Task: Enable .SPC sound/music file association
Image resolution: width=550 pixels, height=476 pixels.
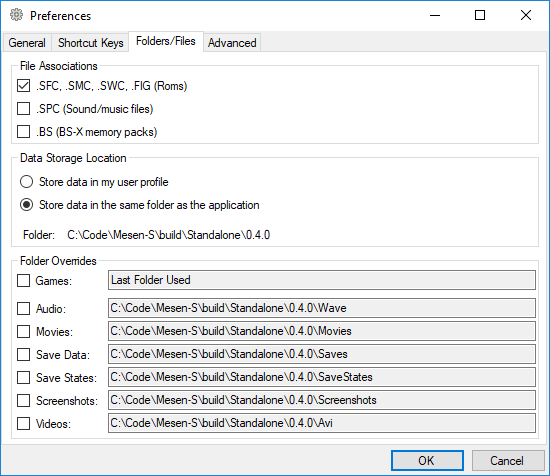Action: (24, 109)
